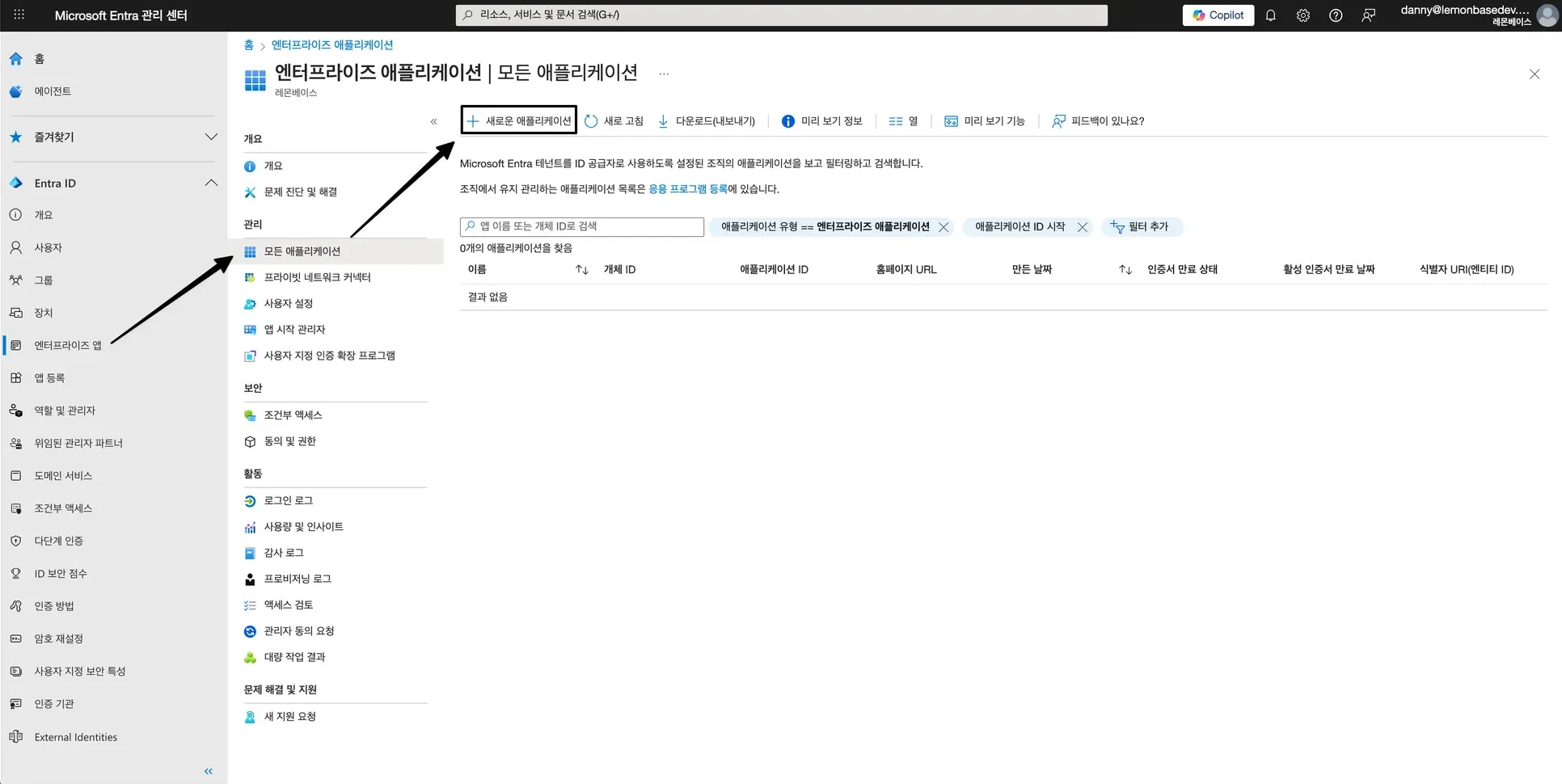This screenshot has width=1562, height=784.
Task: Open 역할 및 관리자 in sidebar
Action: 64,411
